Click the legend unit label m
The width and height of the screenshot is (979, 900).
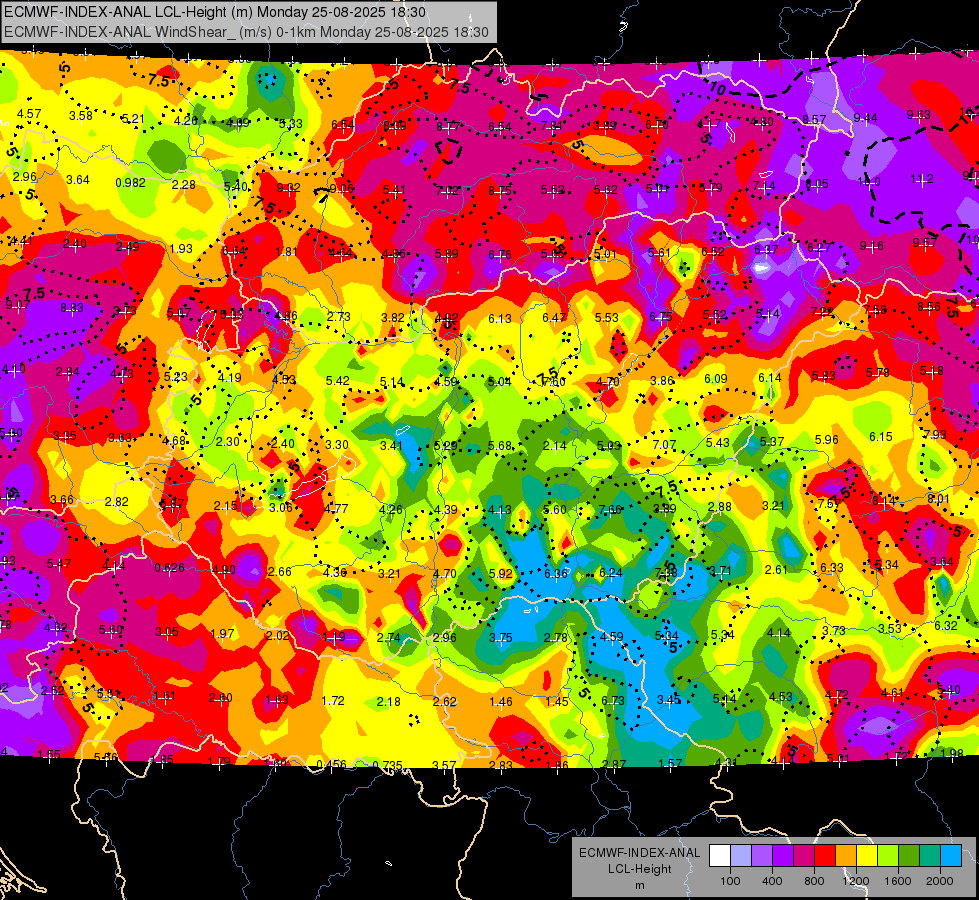(x=639, y=885)
